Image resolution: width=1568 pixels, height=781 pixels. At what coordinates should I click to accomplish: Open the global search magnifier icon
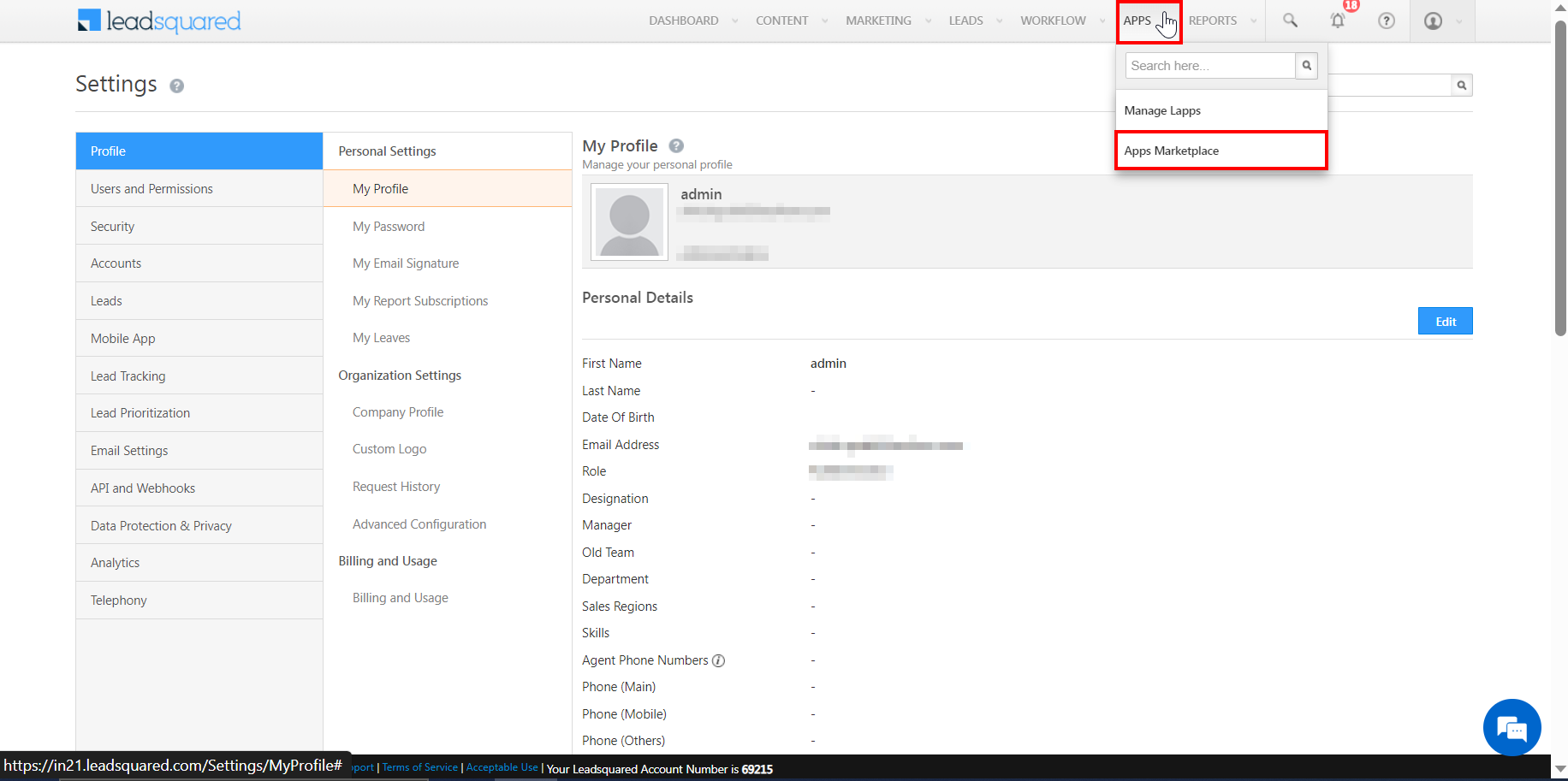click(1290, 21)
